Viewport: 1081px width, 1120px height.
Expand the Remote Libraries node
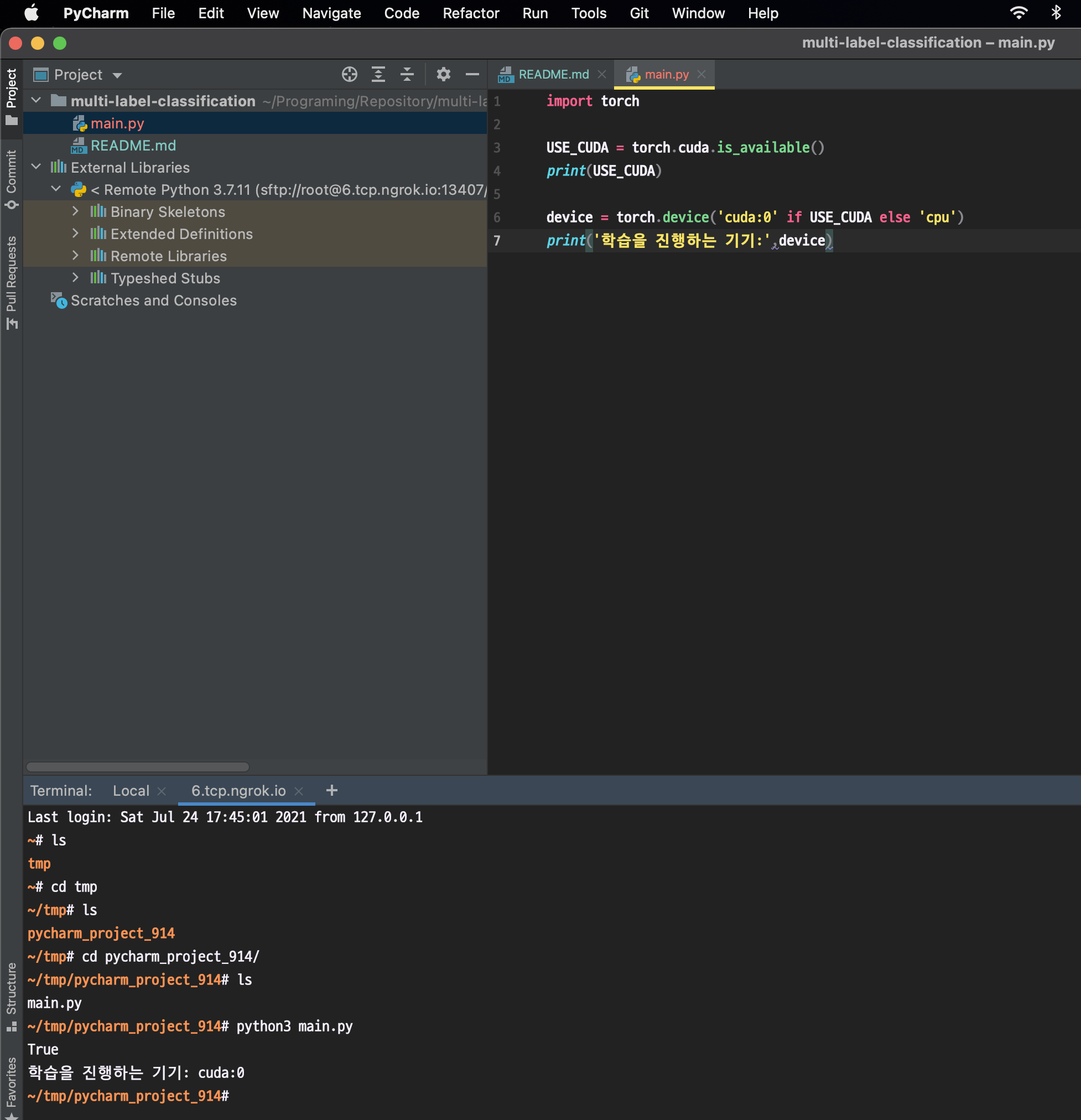[75, 256]
